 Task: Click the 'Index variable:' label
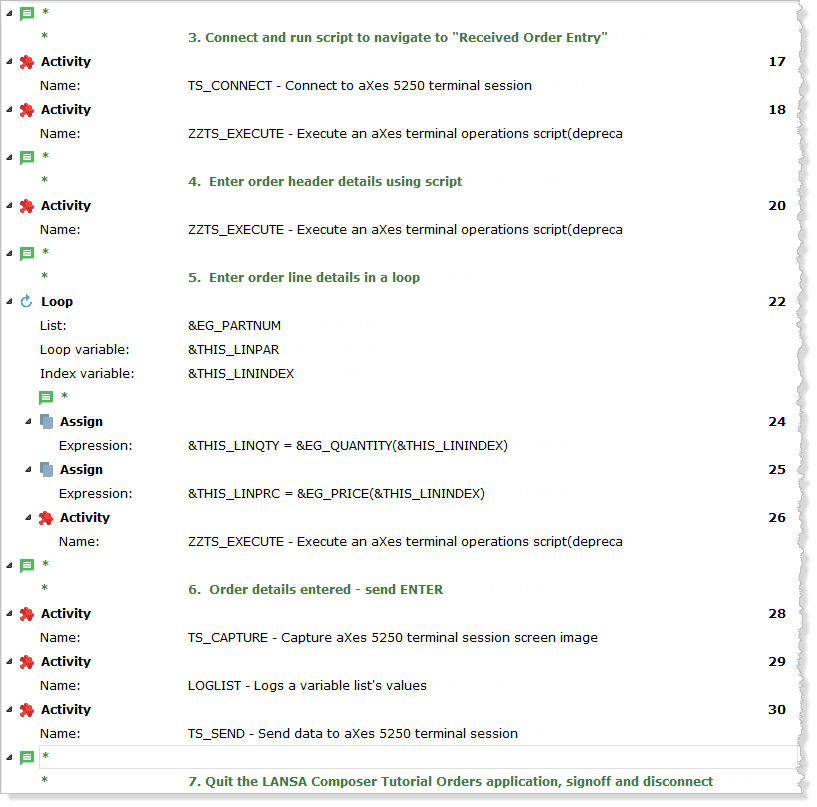86,374
